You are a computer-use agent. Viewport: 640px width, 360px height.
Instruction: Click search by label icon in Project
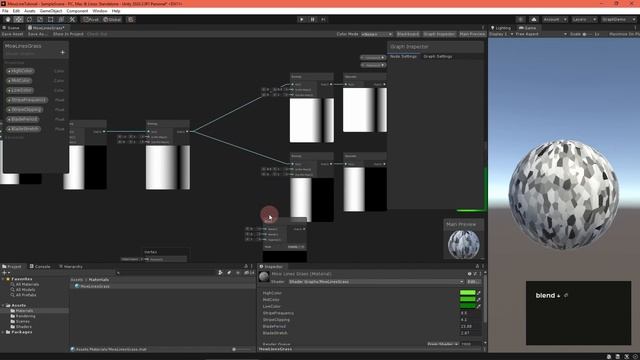229,272
